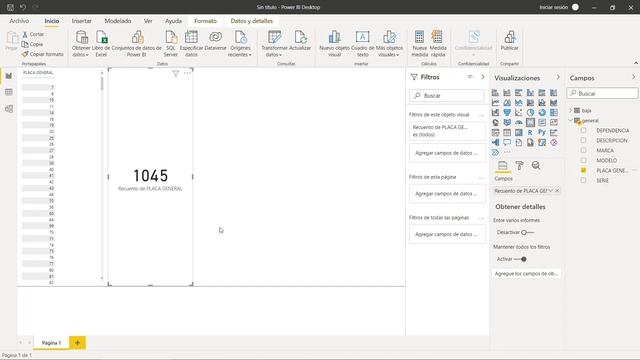Select the funnel visual icon
The height and width of the screenshot is (360, 640).
(507, 112)
